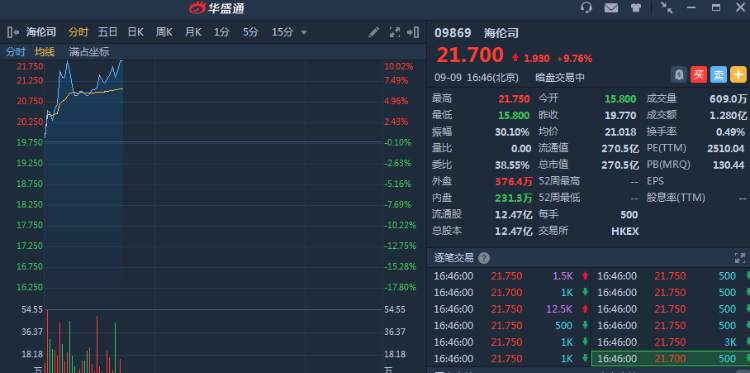Show help for 逐笔交易

[484, 258]
